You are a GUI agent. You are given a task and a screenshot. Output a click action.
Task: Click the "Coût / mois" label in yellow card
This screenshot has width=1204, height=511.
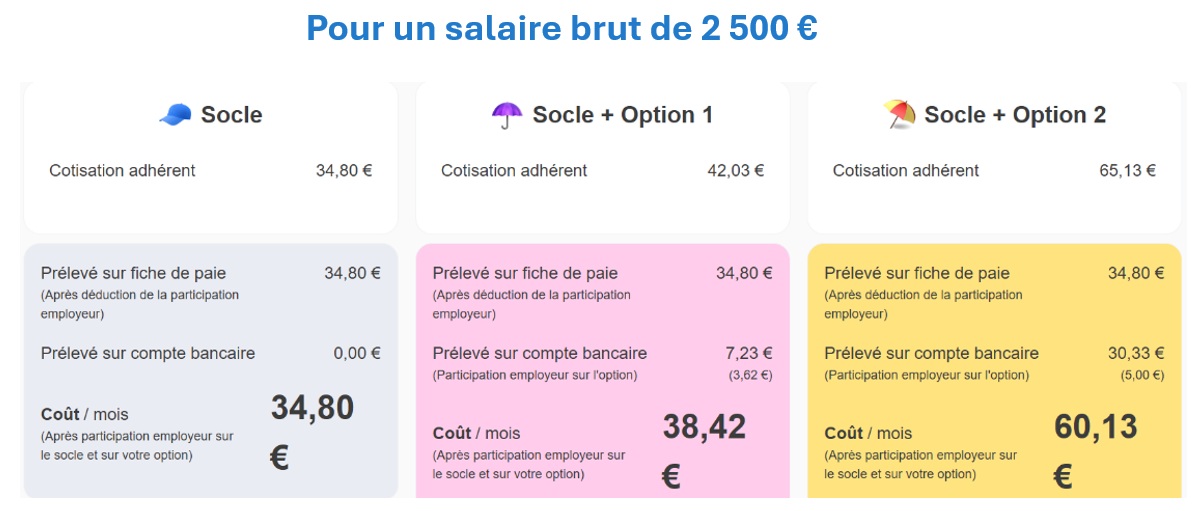[868, 433]
